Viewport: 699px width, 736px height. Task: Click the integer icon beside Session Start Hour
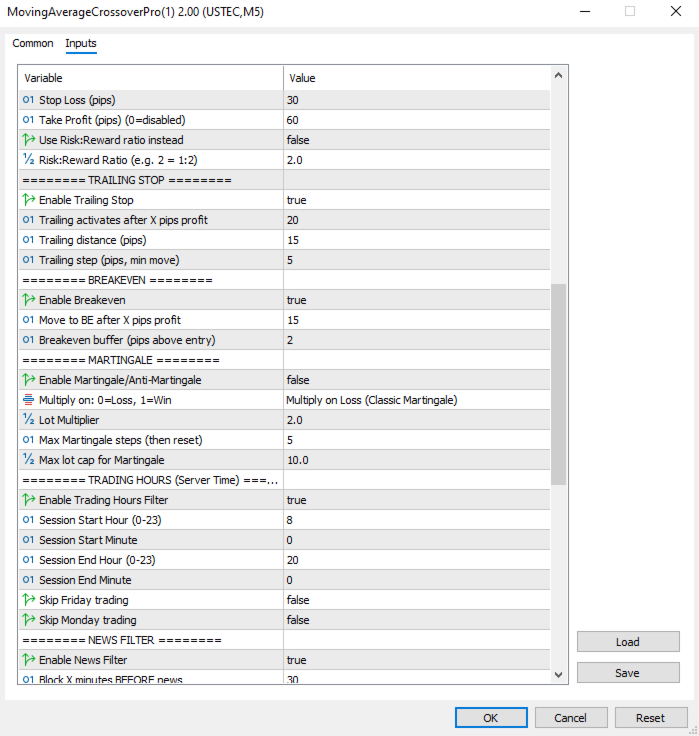coord(28,520)
